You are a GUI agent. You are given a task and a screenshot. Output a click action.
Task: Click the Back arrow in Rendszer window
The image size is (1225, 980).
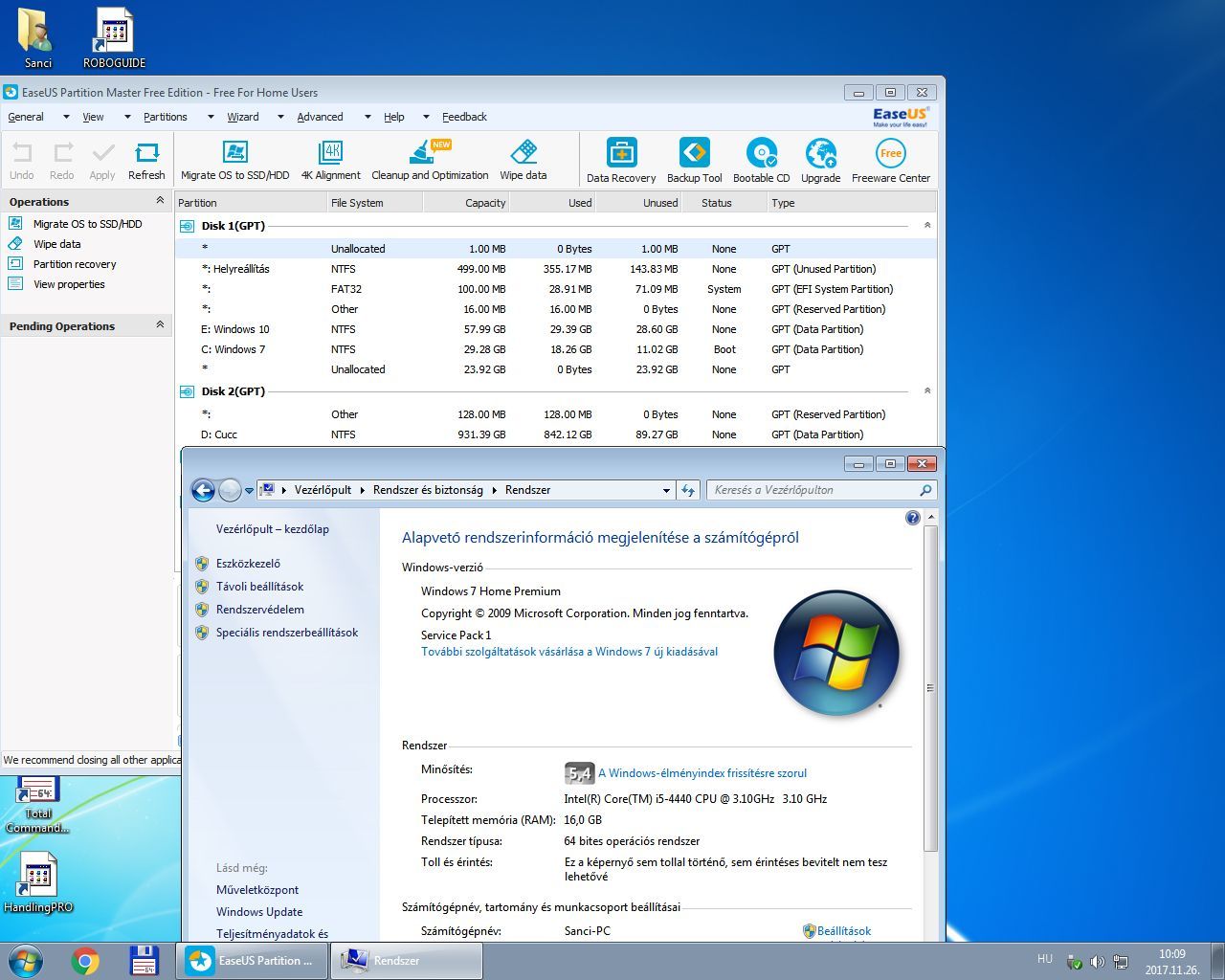coord(203,490)
